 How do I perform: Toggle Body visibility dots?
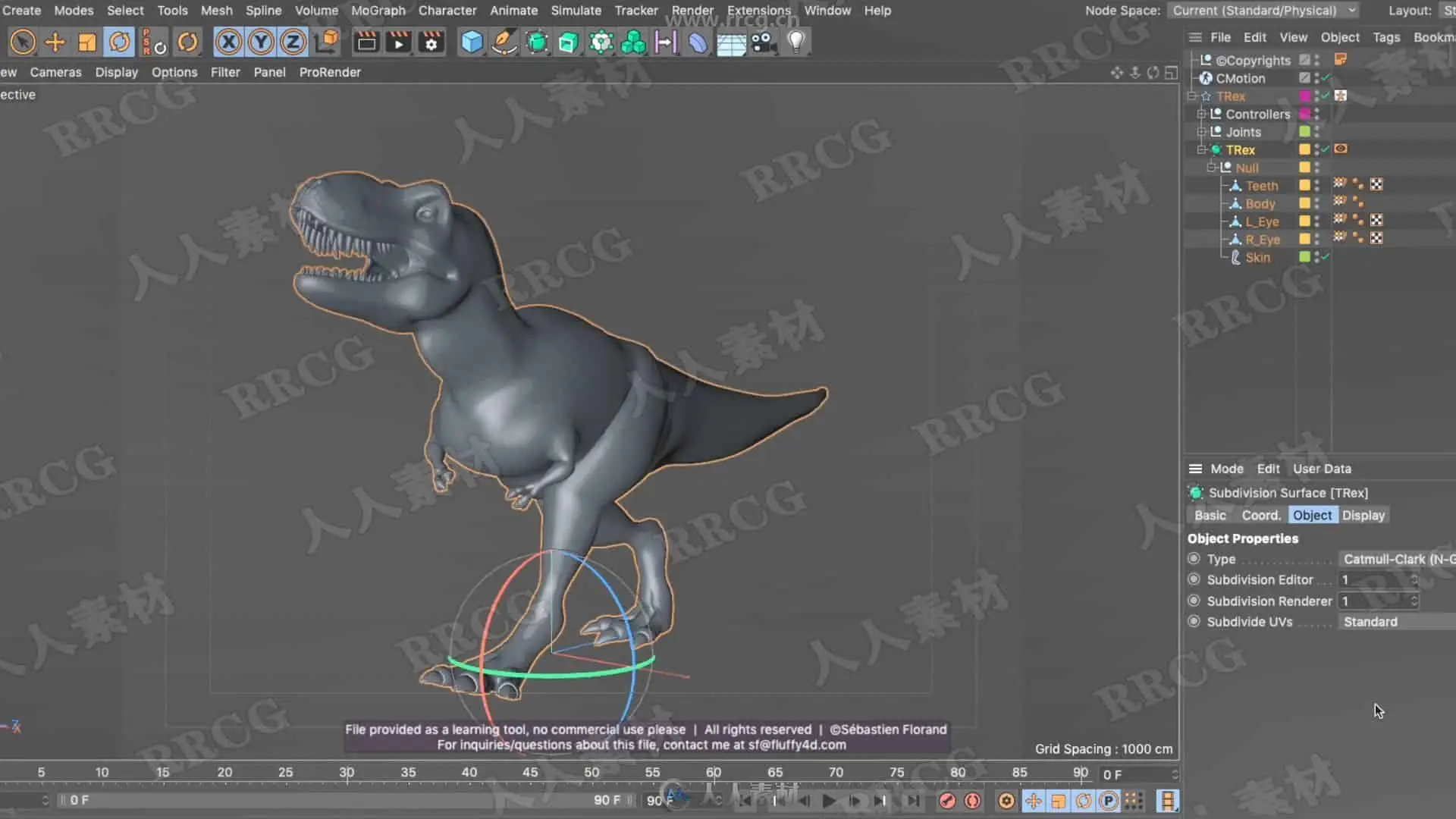tap(1317, 203)
